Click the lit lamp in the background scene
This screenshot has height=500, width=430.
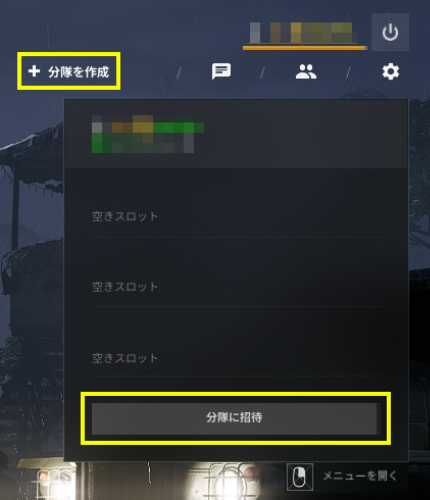tap(230, 482)
